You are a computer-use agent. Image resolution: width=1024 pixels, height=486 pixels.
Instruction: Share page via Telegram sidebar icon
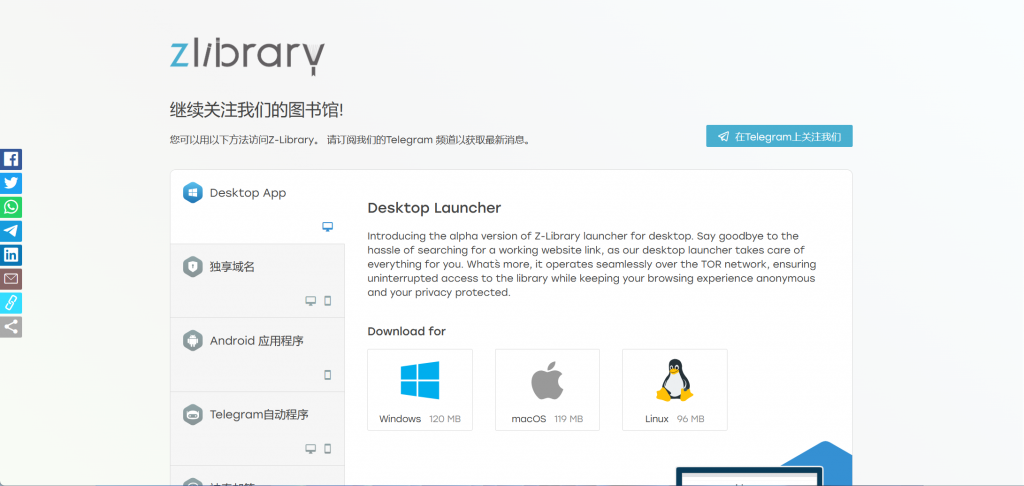click(x=10, y=231)
